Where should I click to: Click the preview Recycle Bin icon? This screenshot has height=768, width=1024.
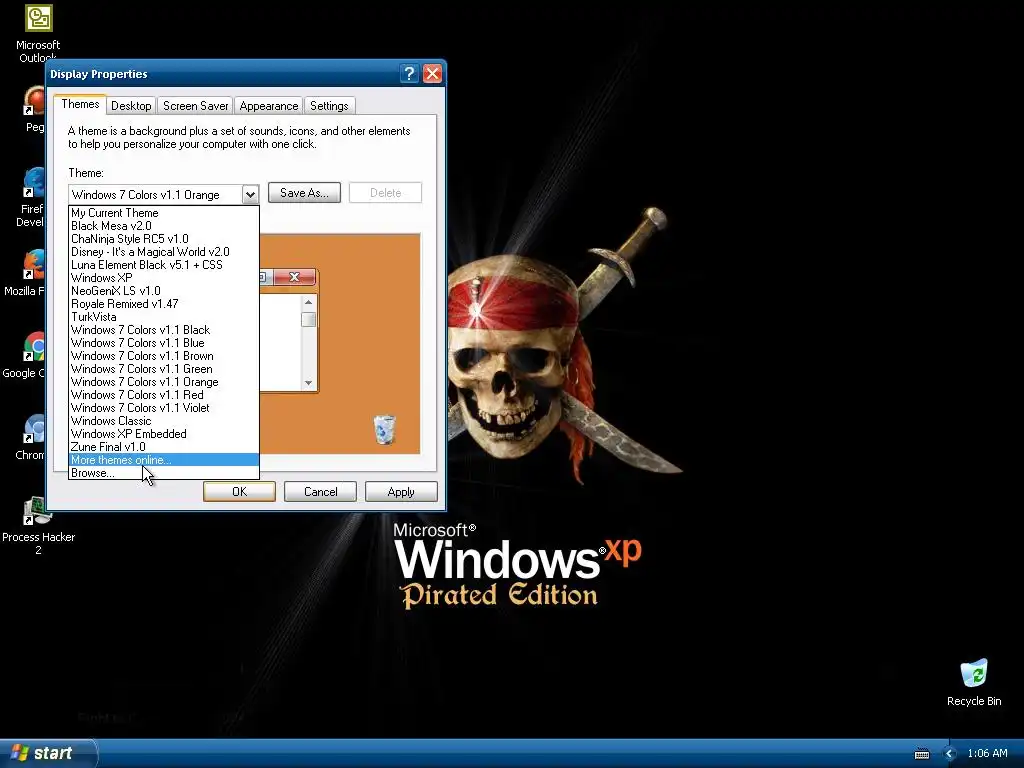385,430
